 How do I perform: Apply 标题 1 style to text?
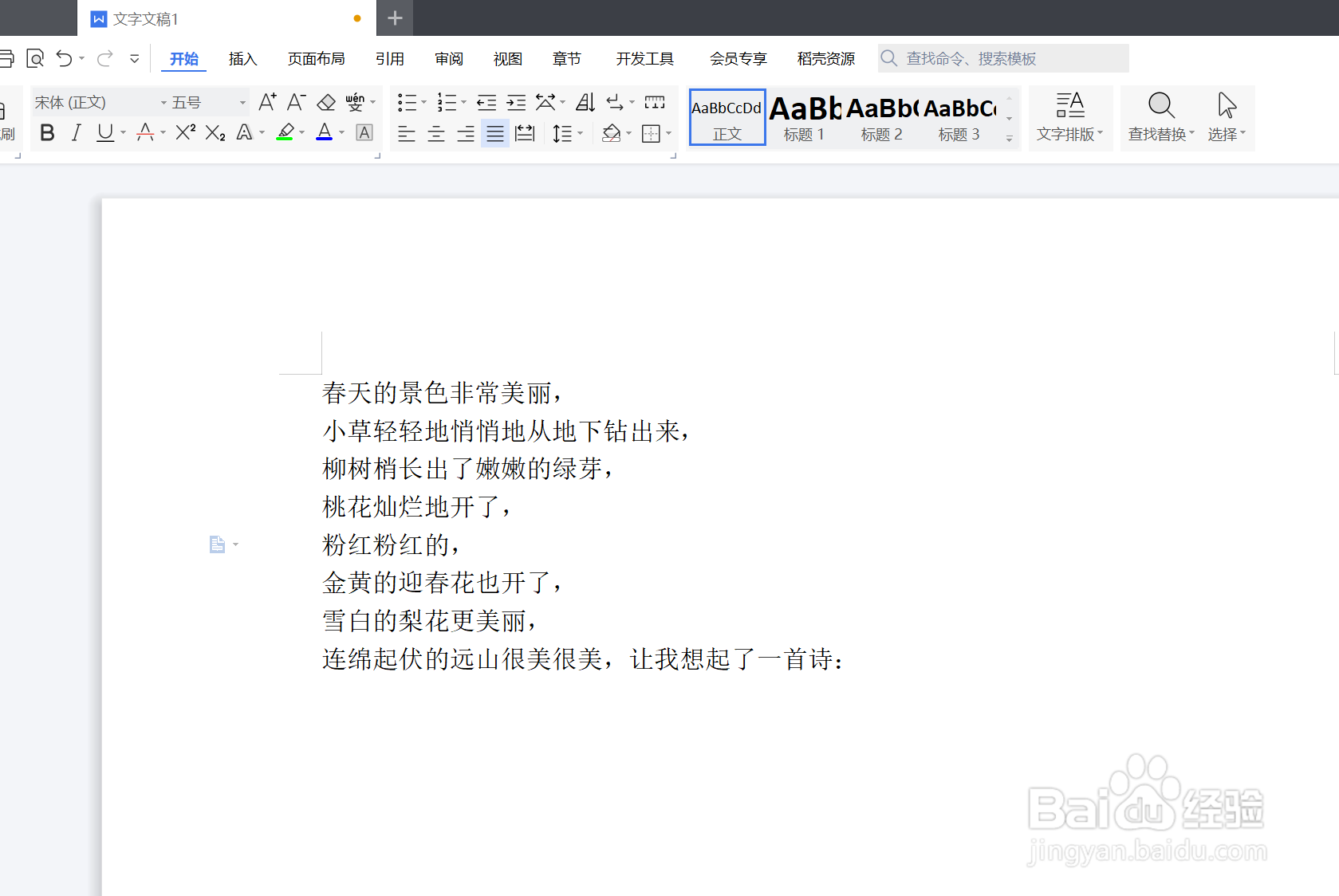coord(803,117)
